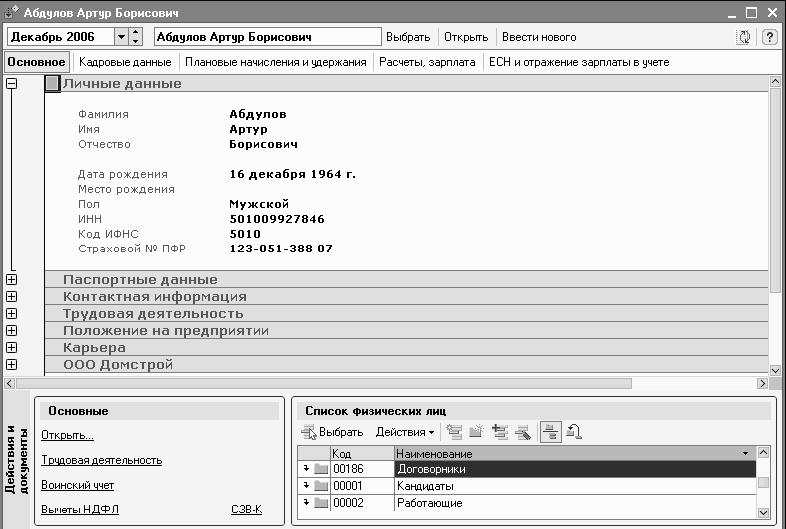Click Открыть button in top toolbar
Viewport: 786px width, 529px height.
coord(466,37)
